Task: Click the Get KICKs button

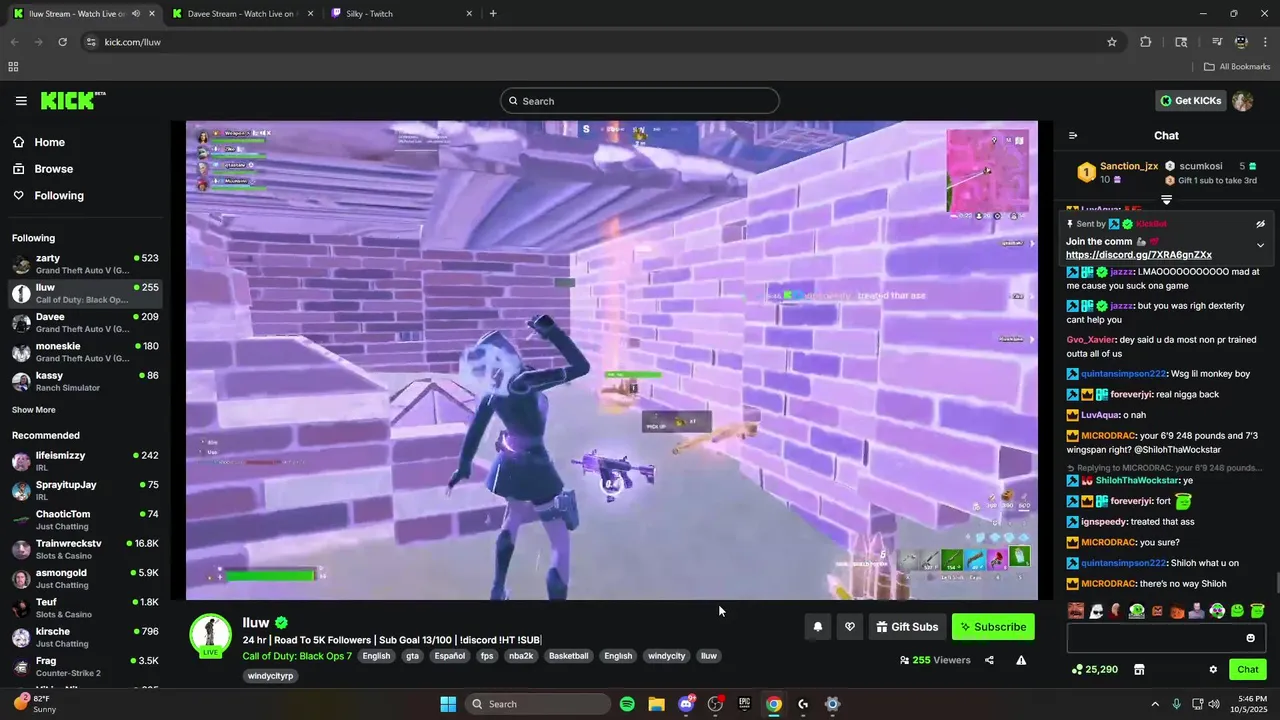Action: [1190, 101]
